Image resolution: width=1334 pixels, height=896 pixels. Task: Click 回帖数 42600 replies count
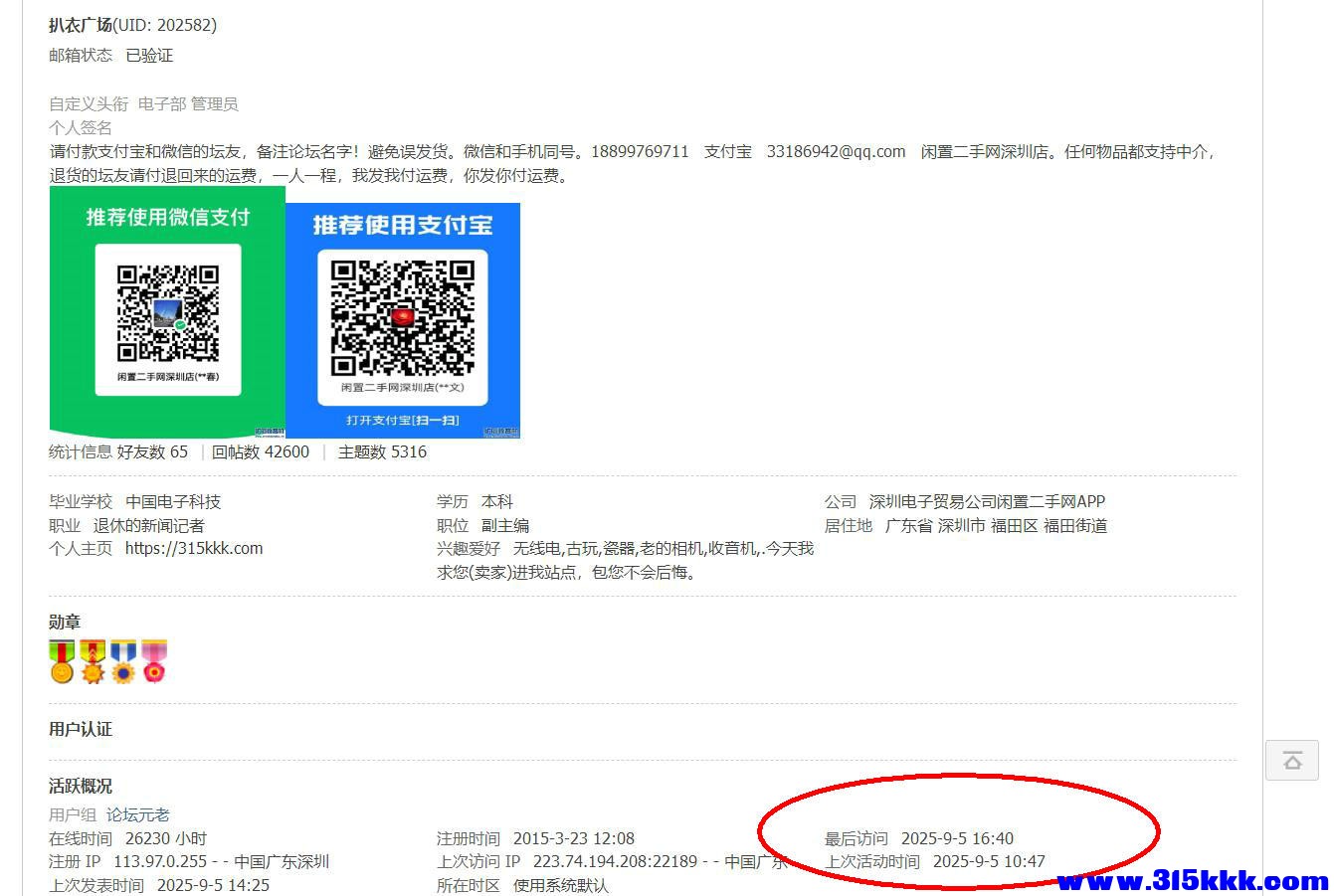pyautogui.click(x=261, y=451)
